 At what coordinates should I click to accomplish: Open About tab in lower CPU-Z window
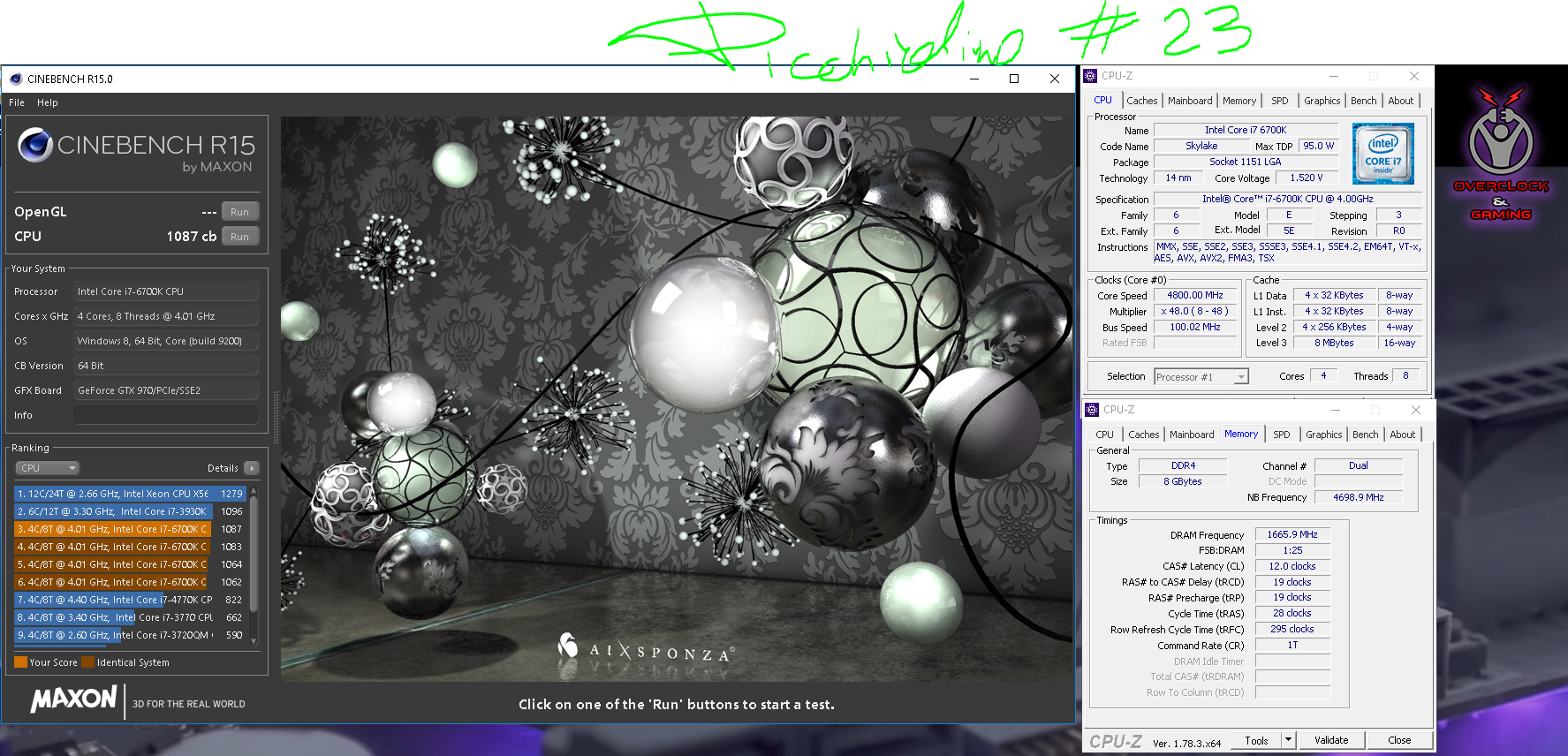1403,435
